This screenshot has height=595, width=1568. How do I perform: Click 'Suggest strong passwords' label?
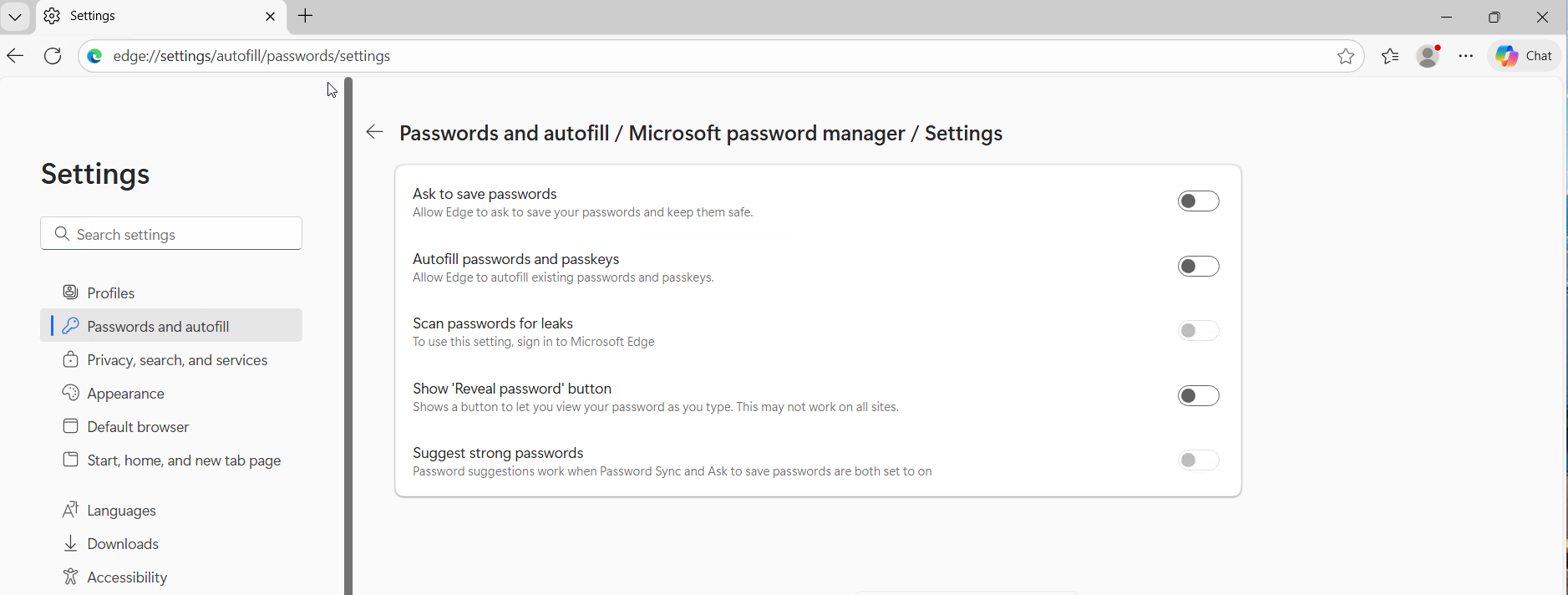tap(498, 453)
